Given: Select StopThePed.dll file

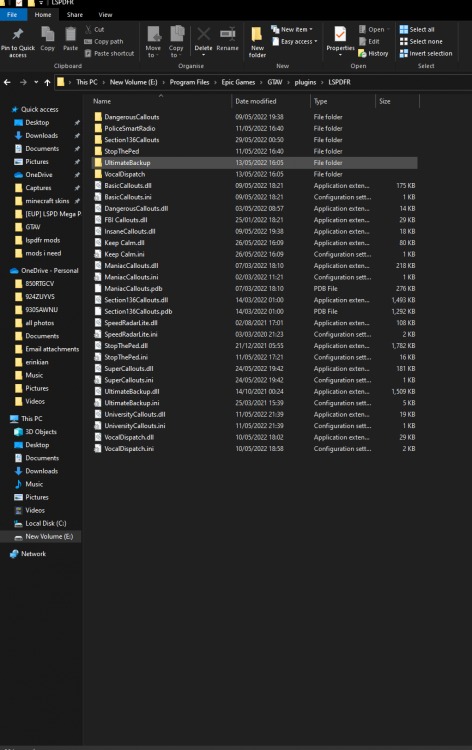Looking at the screenshot, I should click(126, 346).
